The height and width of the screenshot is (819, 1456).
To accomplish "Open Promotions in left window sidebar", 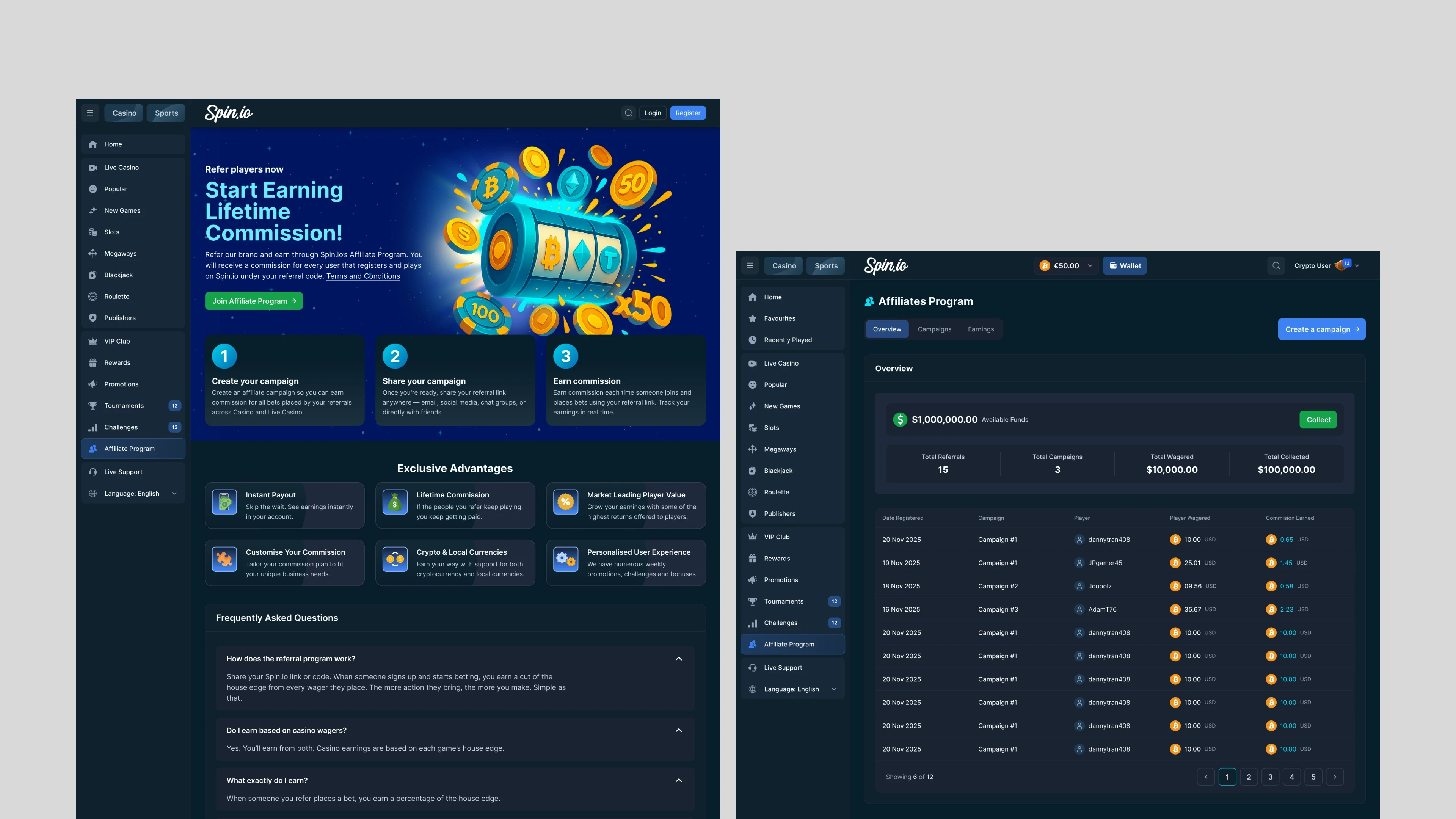I will point(133,384).
